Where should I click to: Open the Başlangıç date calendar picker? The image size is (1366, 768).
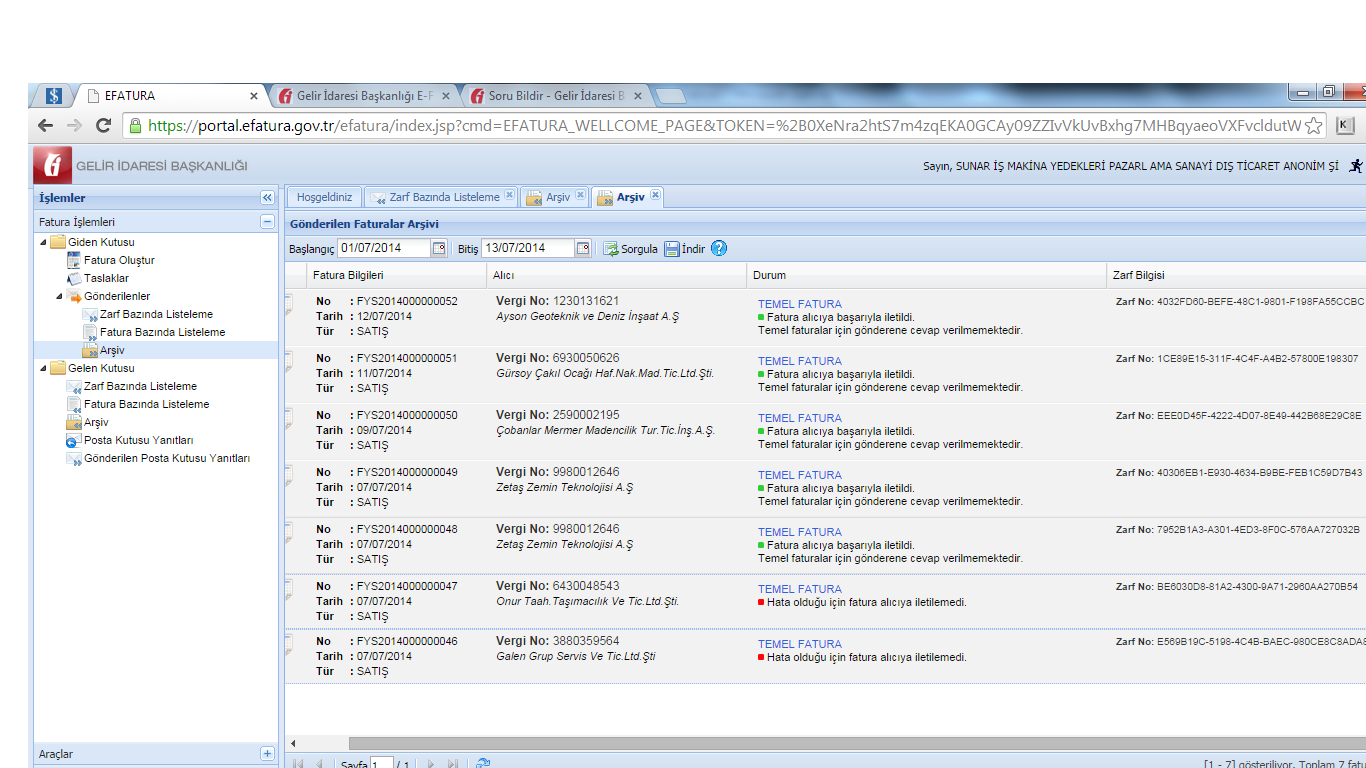coord(438,249)
